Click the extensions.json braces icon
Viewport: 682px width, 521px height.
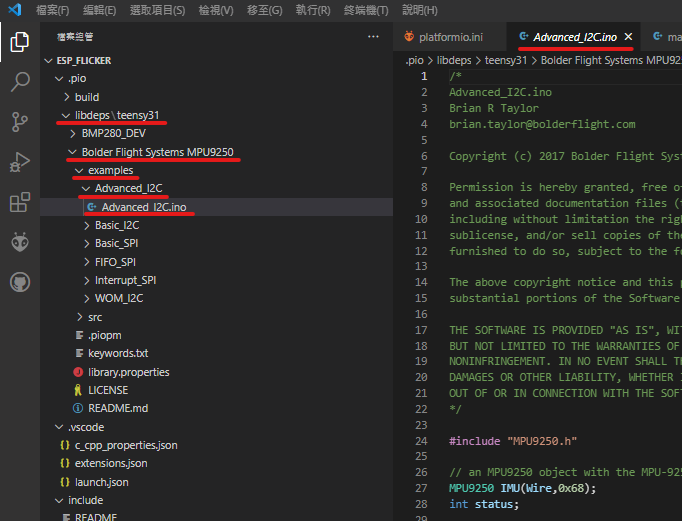tap(65, 463)
